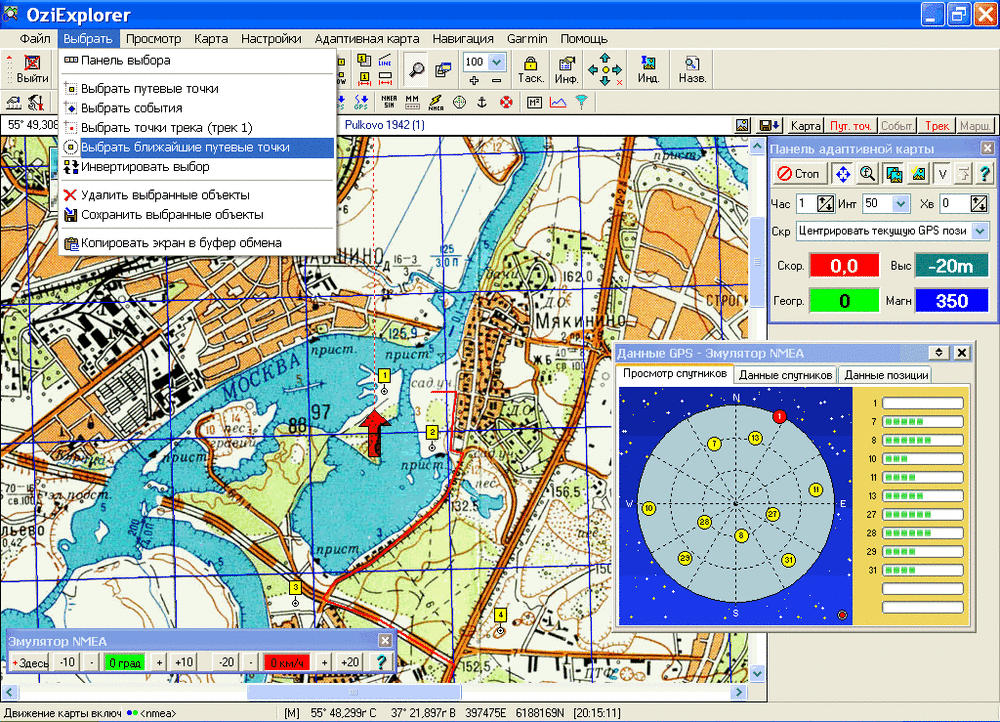Click the red 0 км/ч speed display
This screenshot has width=1000, height=722.
click(x=287, y=663)
